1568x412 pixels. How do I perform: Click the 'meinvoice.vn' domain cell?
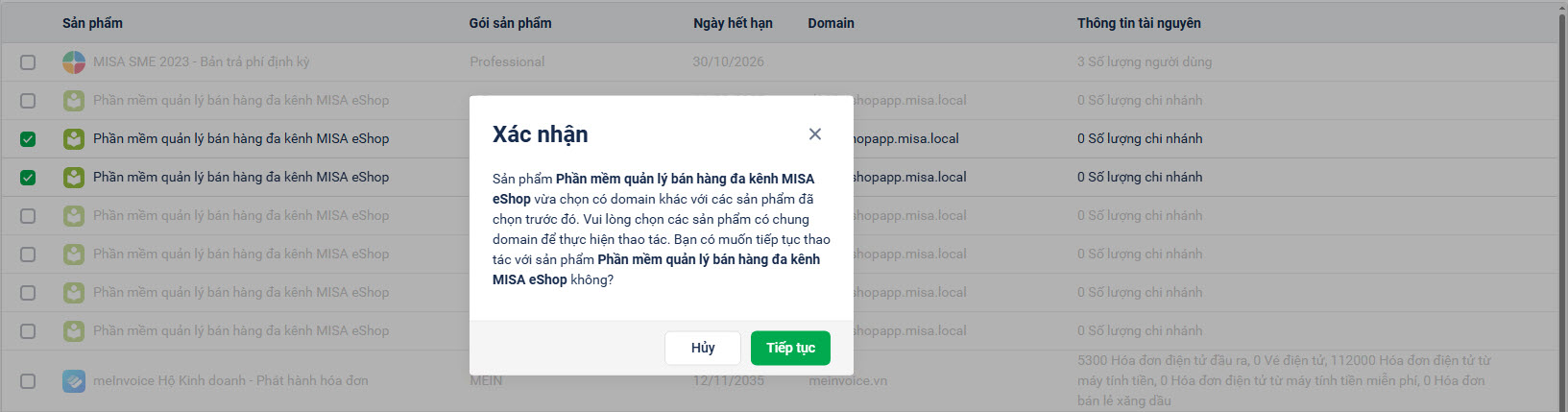848,380
